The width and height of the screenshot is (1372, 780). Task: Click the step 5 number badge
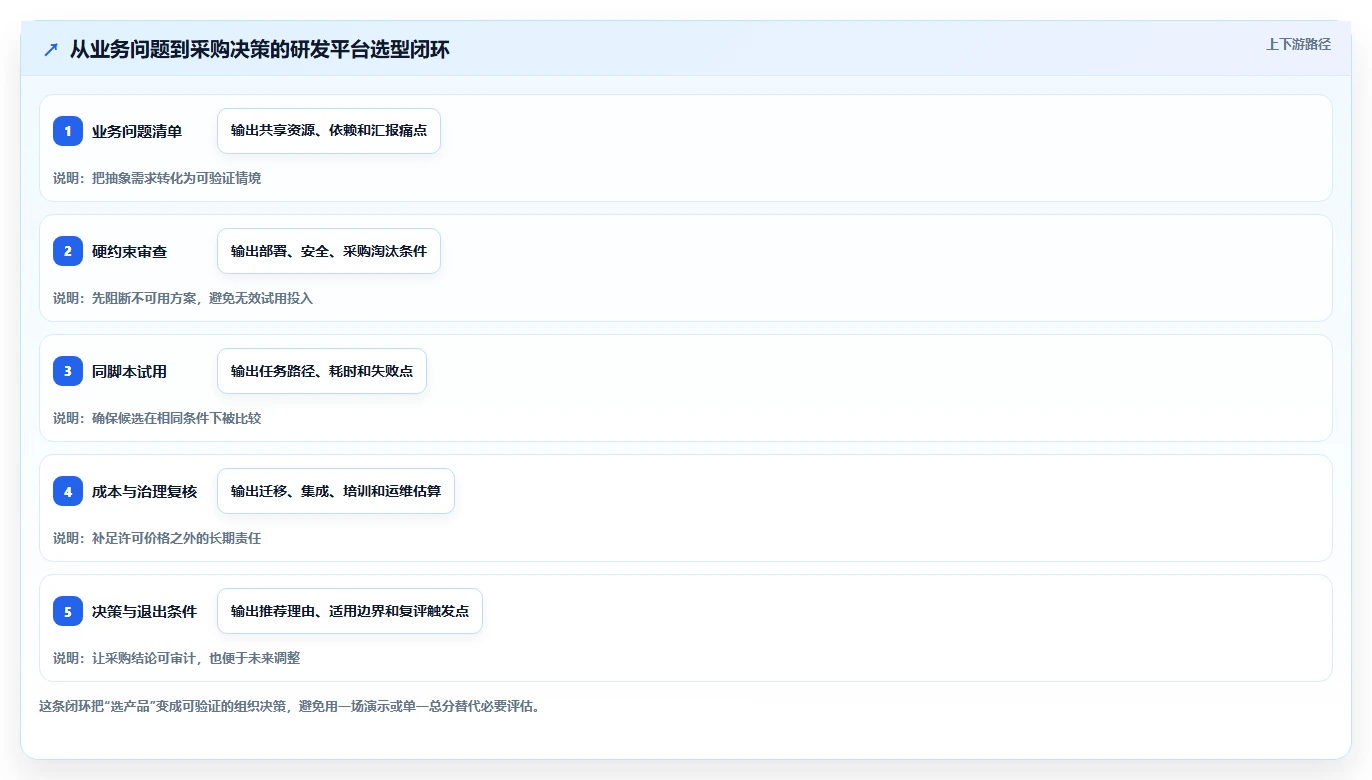point(68,611)
